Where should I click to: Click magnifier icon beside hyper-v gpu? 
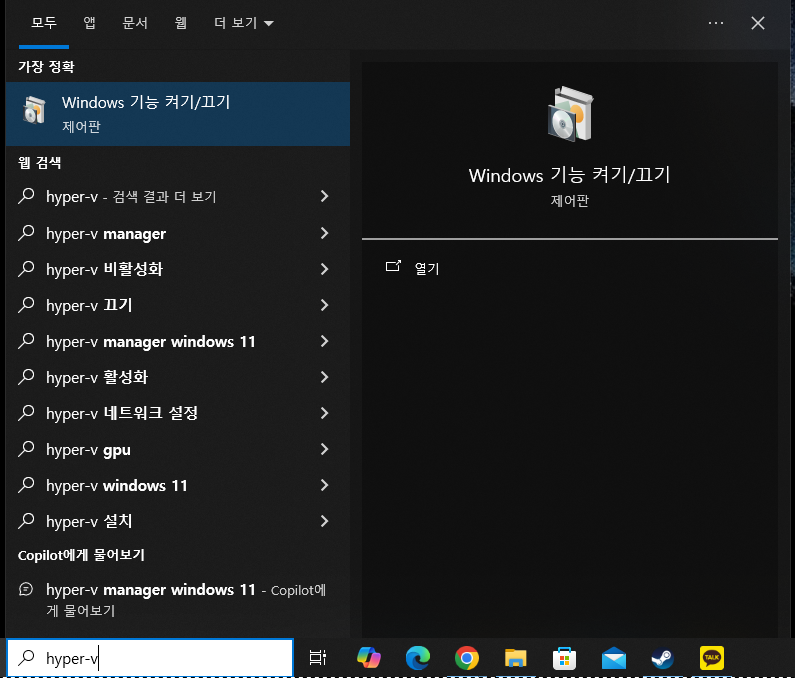[26, 449]
